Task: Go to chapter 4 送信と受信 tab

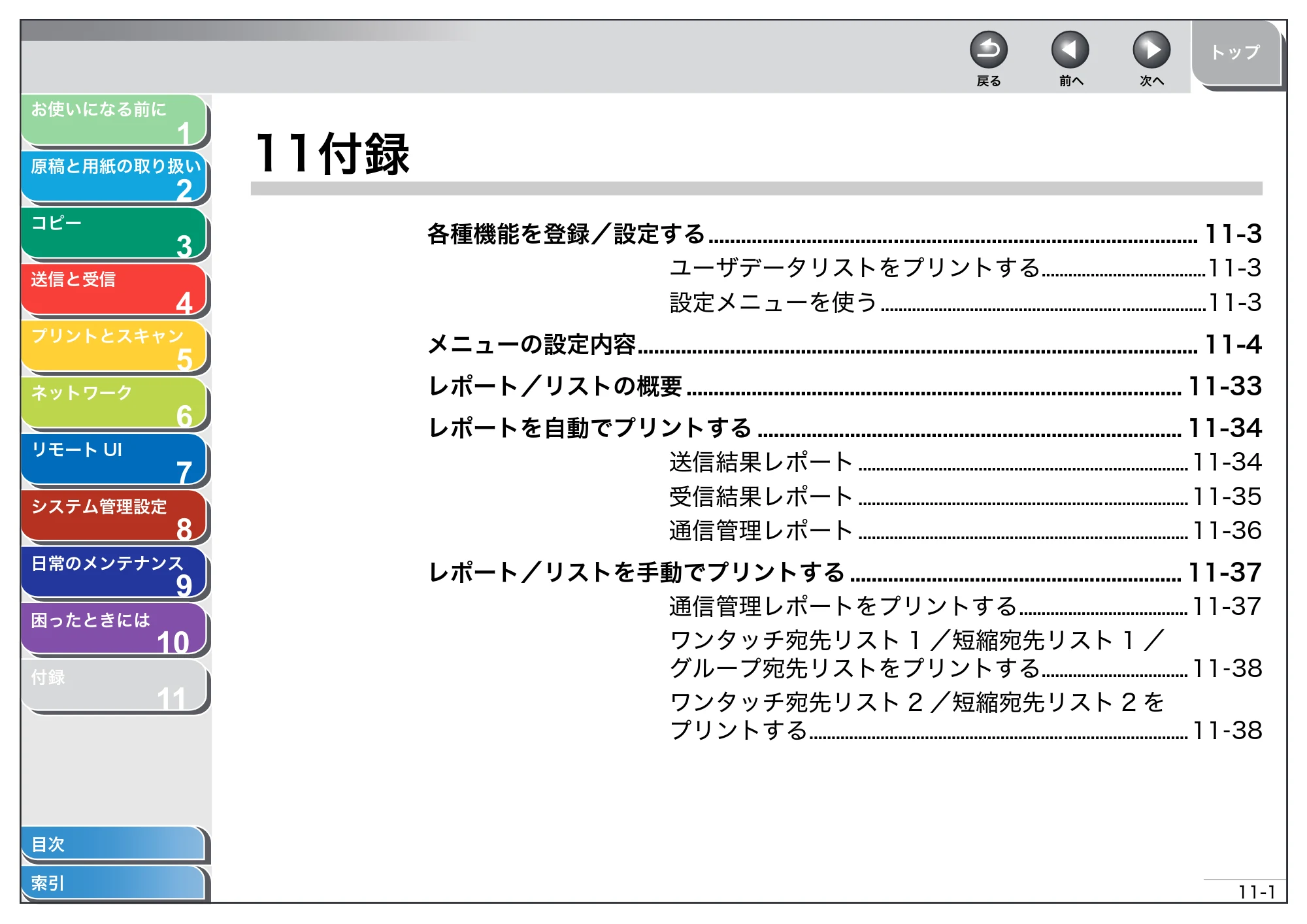Action: tap(114, 289)
